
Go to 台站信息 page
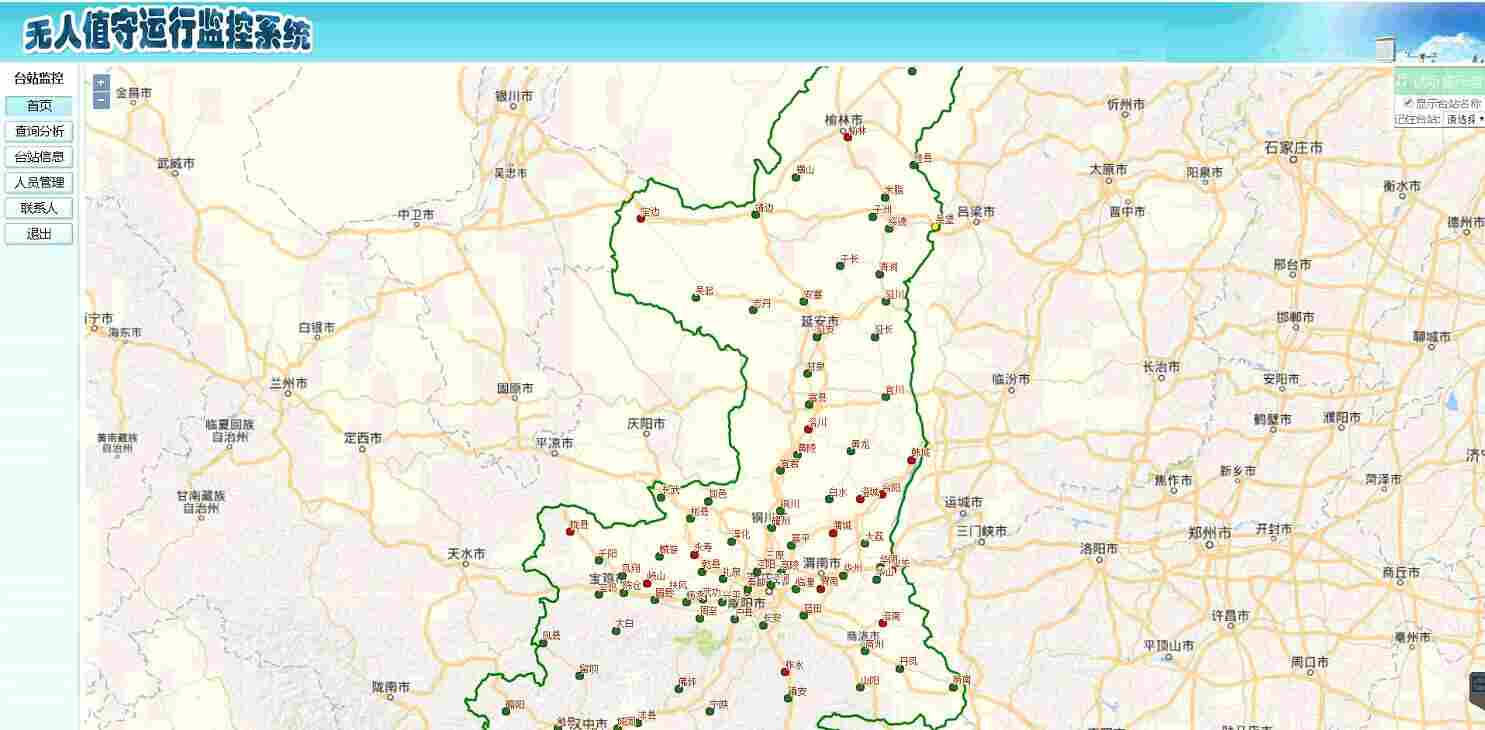click(39, 157)
